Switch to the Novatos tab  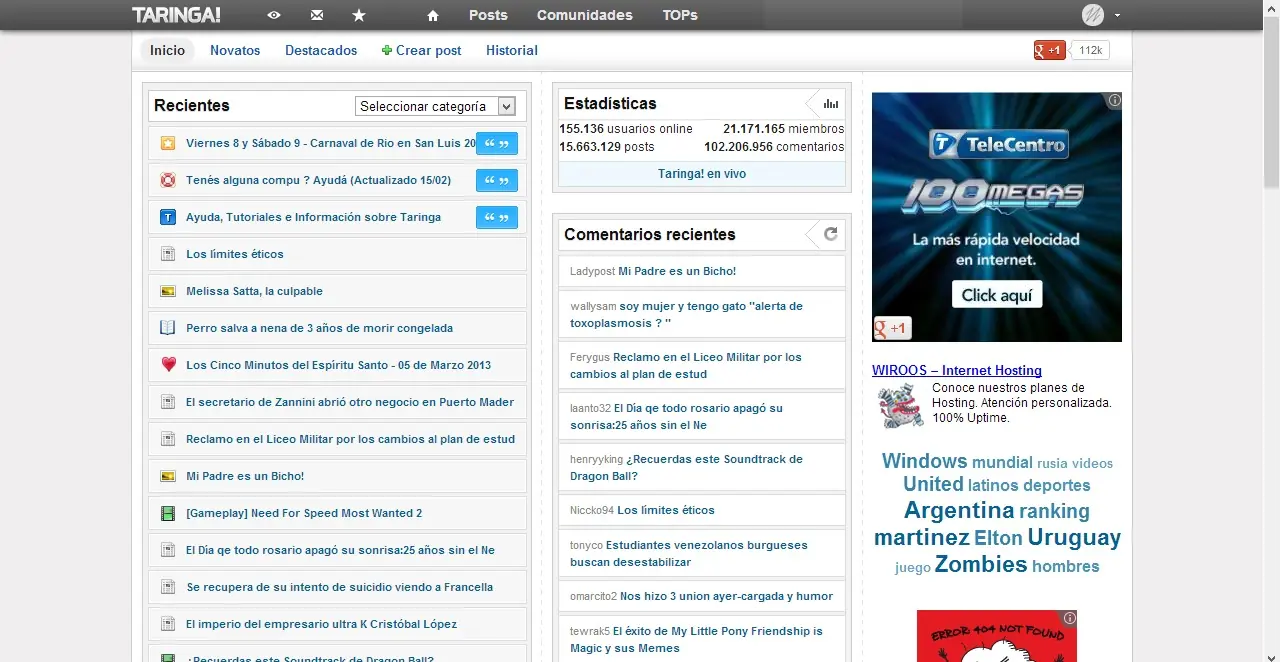coord(235,50)
